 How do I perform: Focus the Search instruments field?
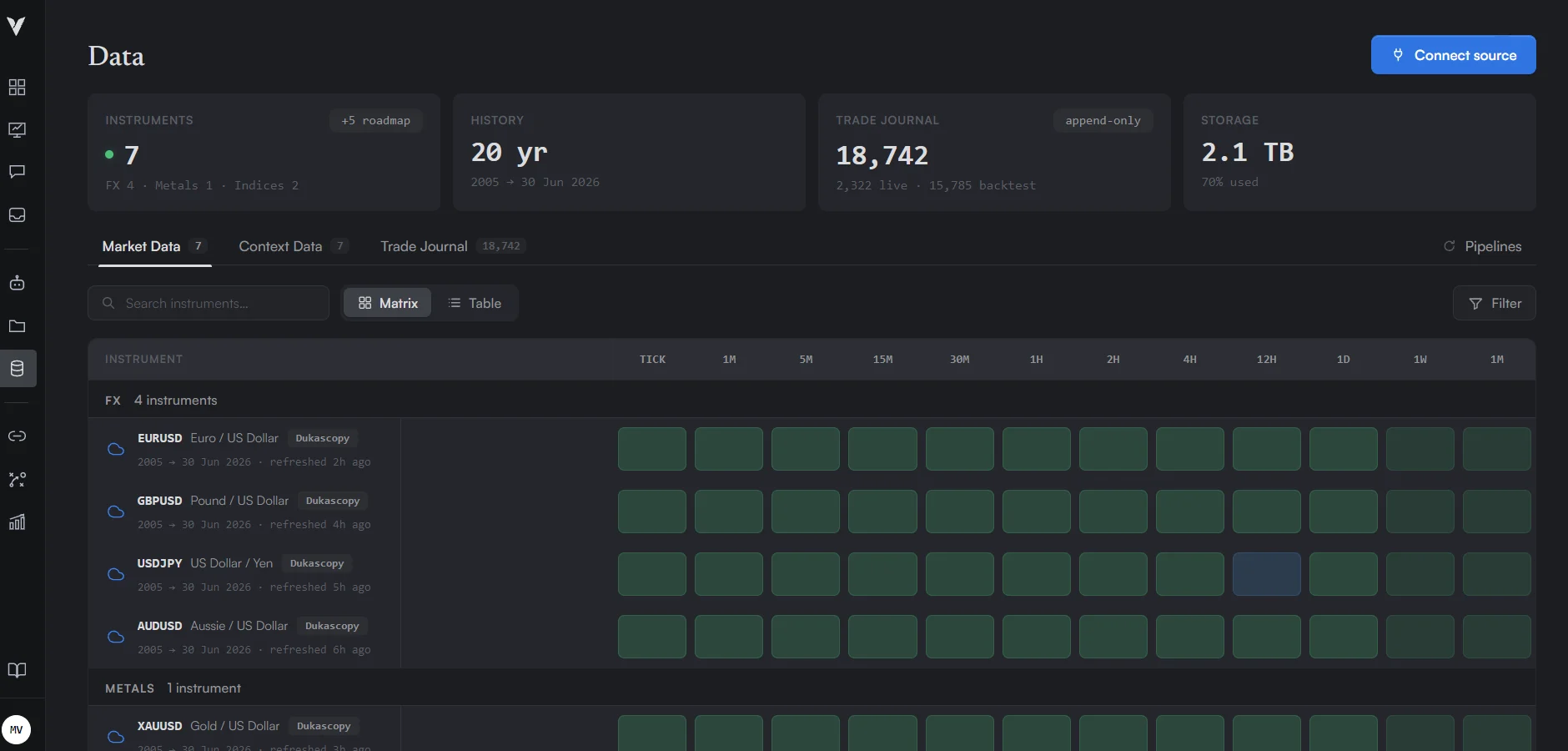point(209,303)
